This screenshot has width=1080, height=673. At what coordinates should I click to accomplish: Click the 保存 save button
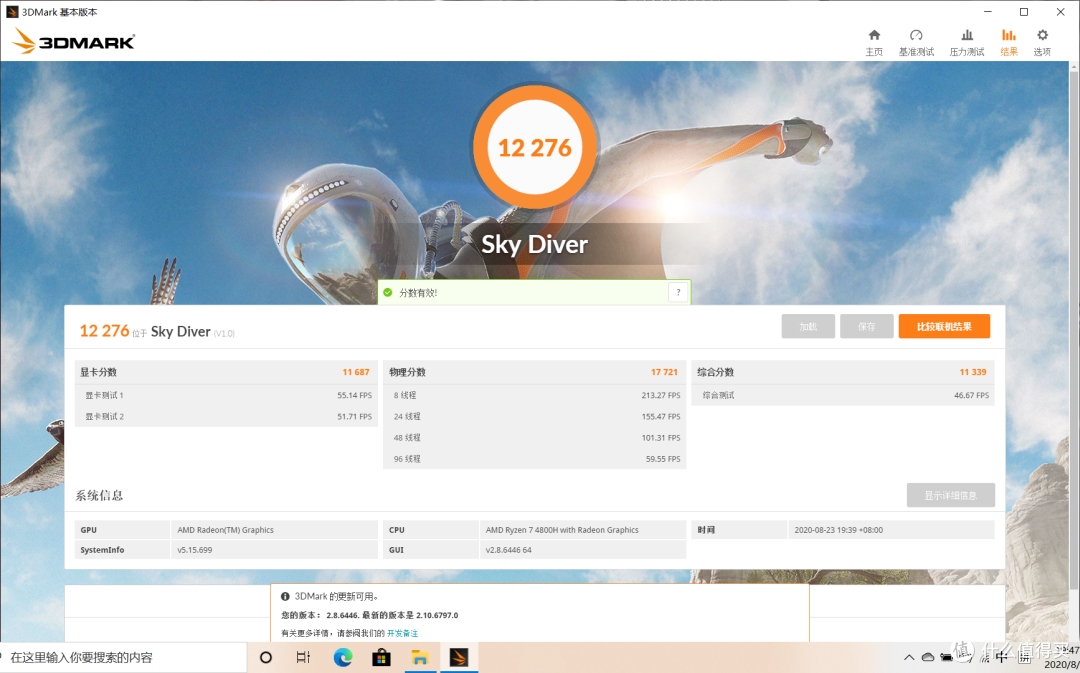pos(866,327)
